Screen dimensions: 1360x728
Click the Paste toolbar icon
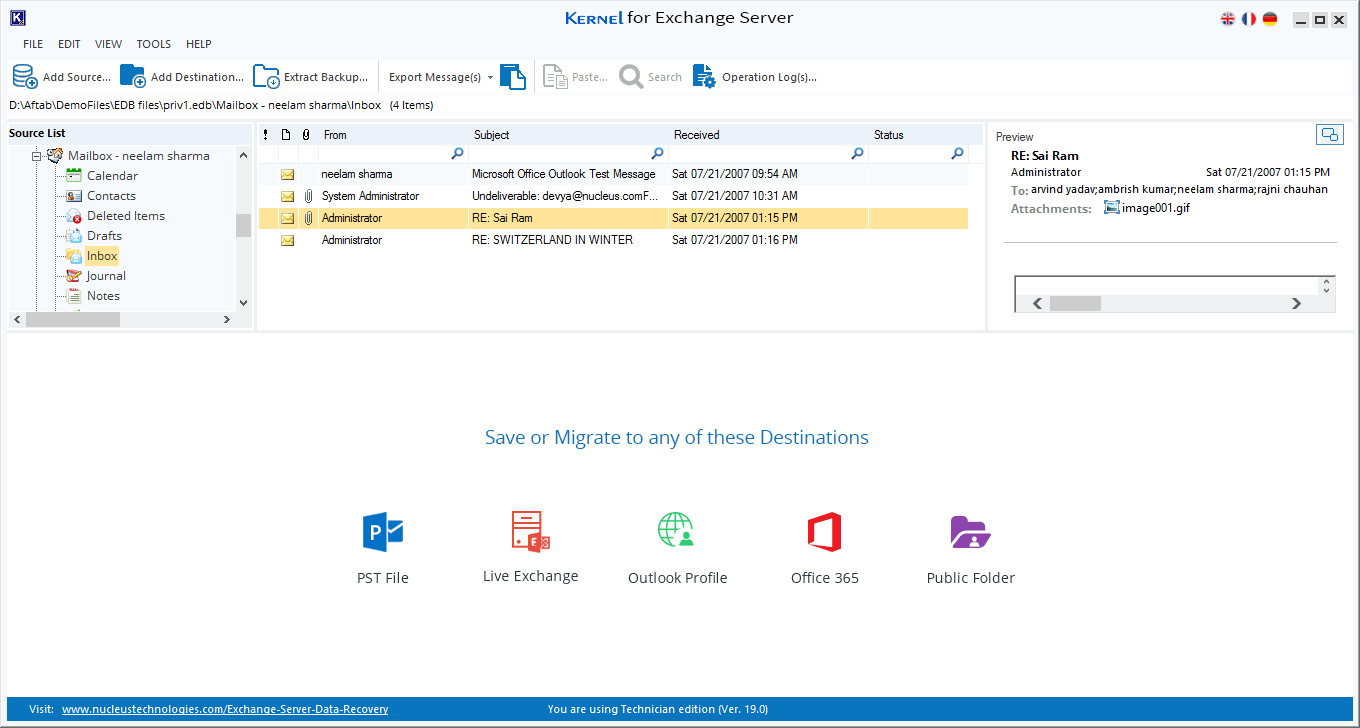tap(554, 76)
